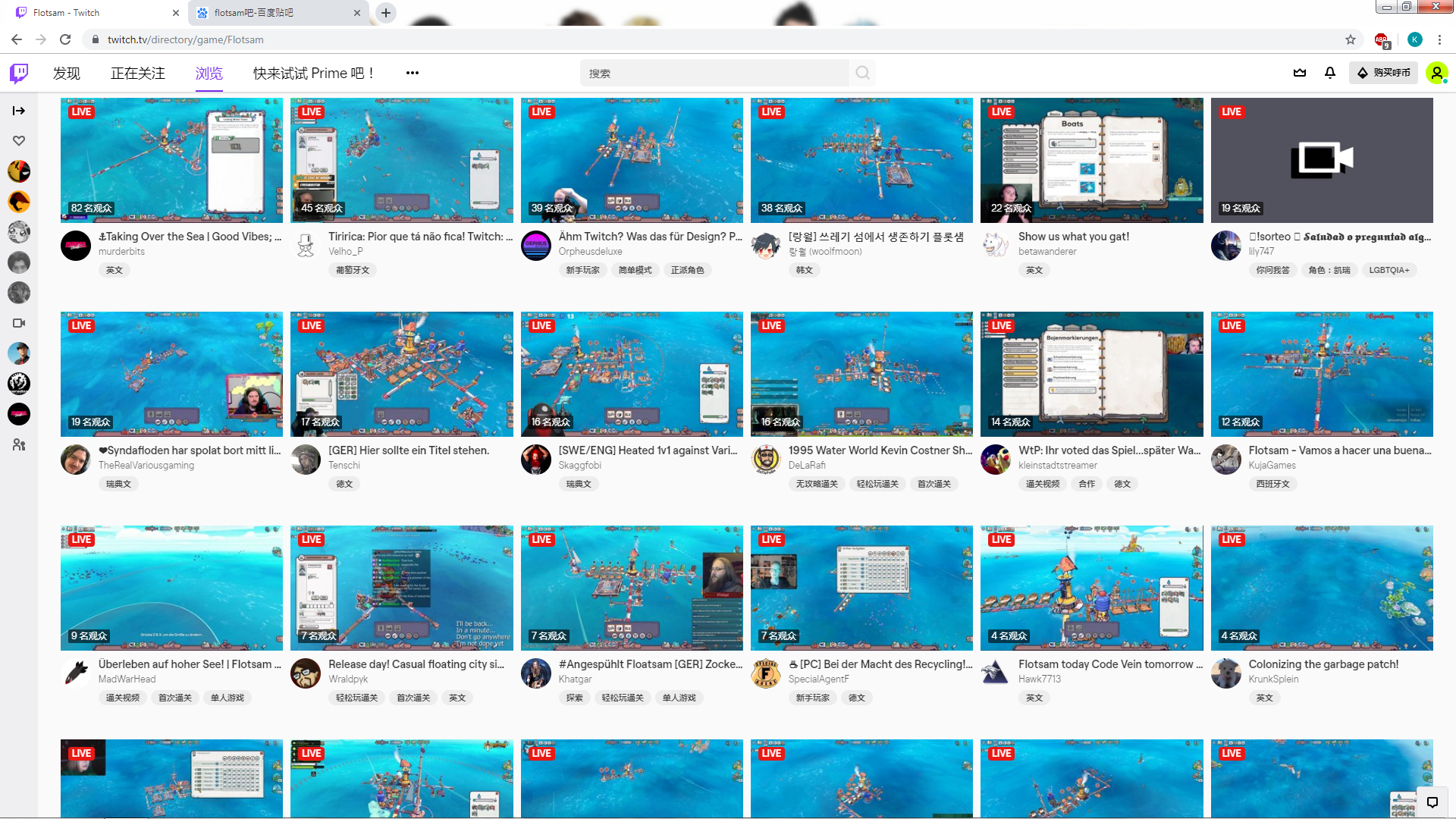Screen dimensions: 1456x819
Task: Open the betawanderer stream thumbnail
Action: coord(1091,160)
